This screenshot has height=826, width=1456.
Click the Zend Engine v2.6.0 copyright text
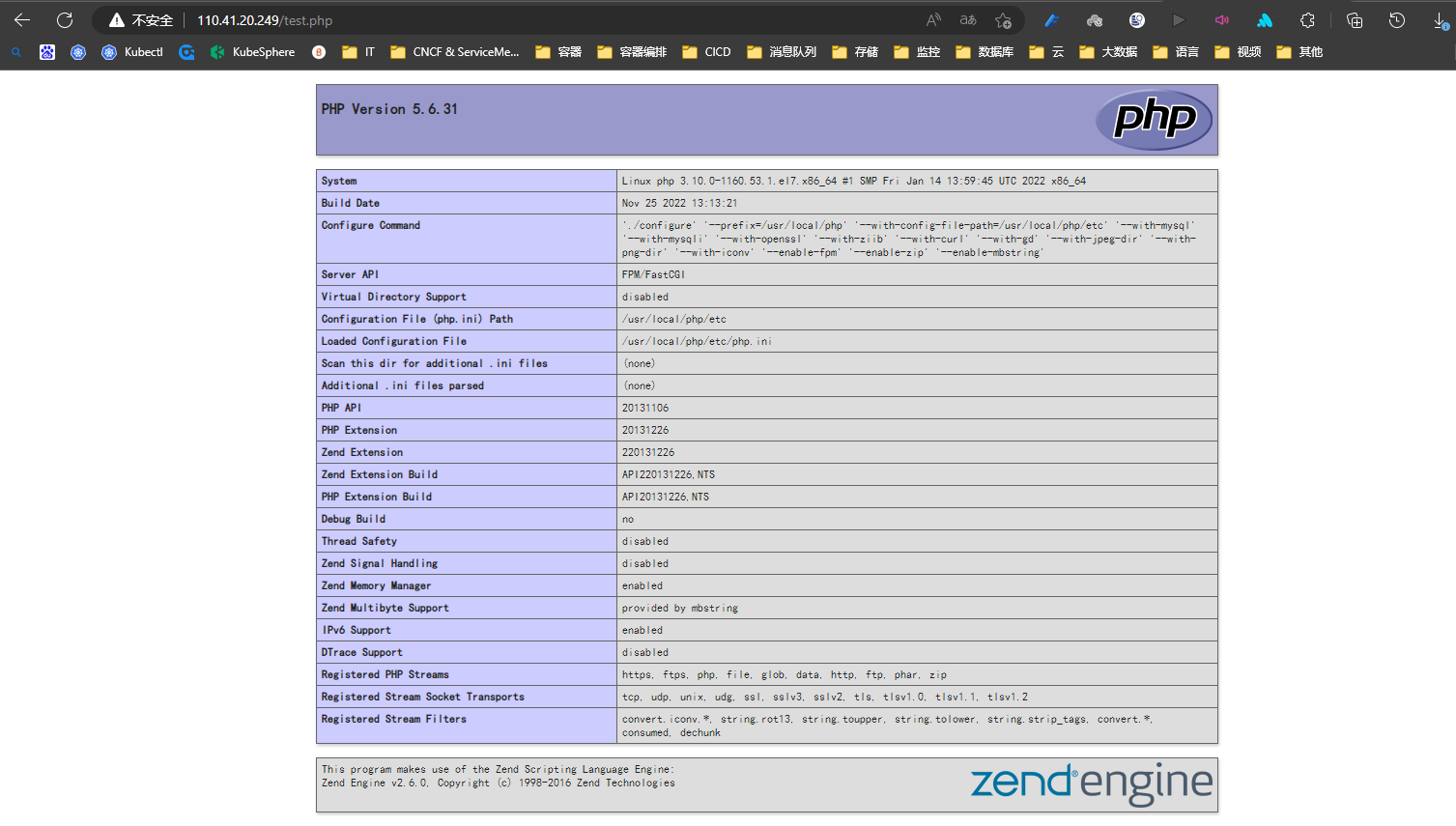[499, 783]
